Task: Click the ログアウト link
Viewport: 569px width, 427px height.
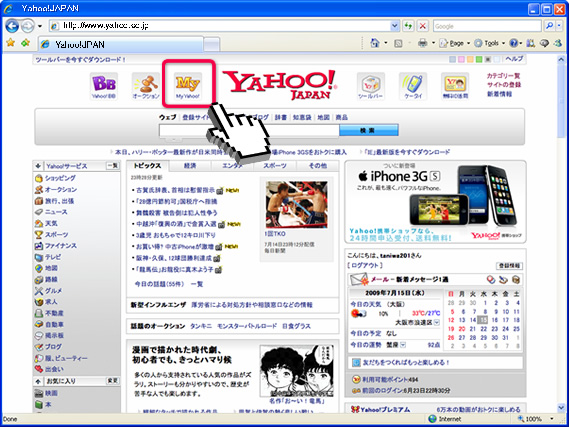Action: [365, 266]
